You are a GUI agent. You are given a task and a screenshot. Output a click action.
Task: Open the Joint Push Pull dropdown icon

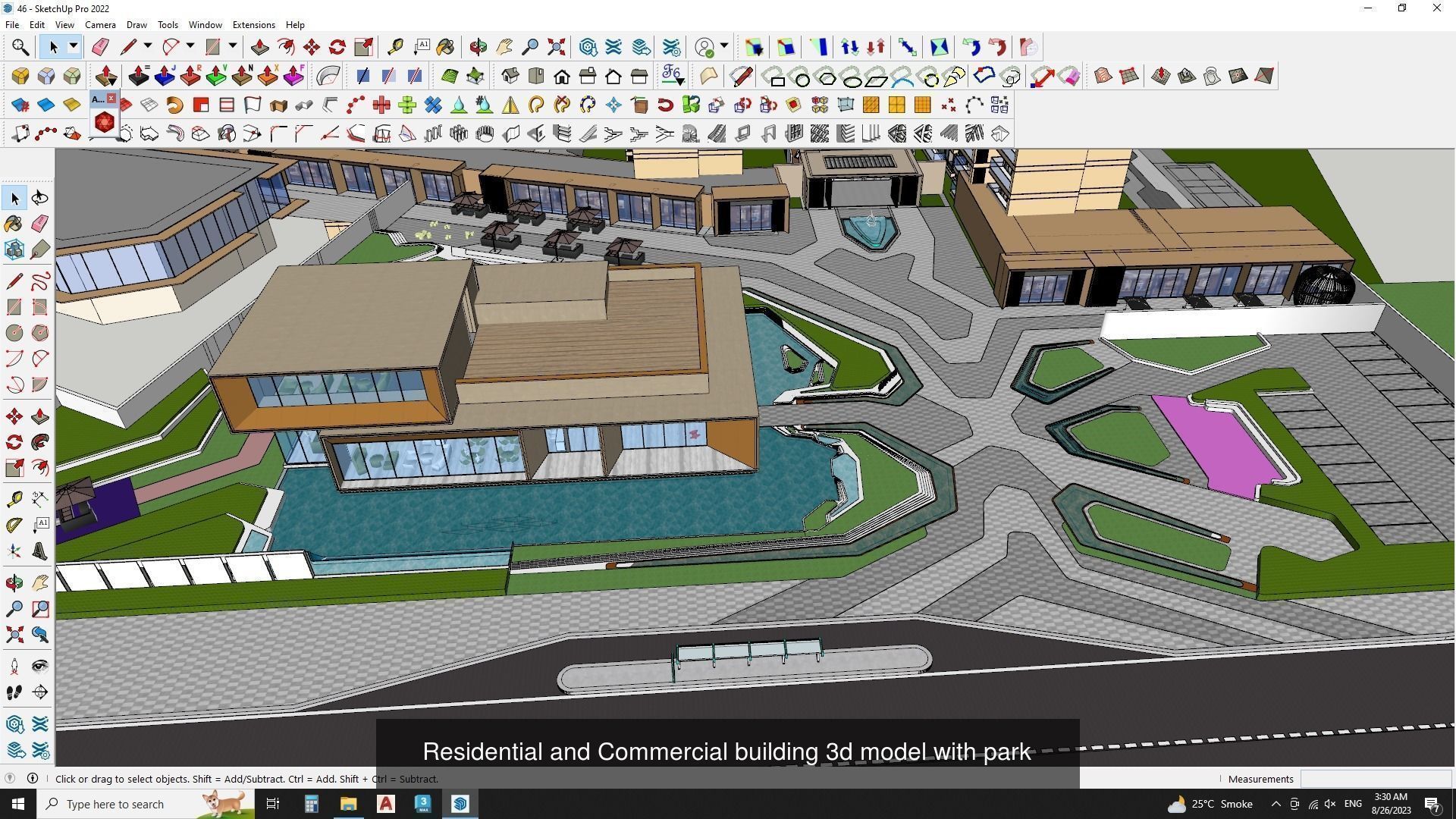tap(105, 76)
